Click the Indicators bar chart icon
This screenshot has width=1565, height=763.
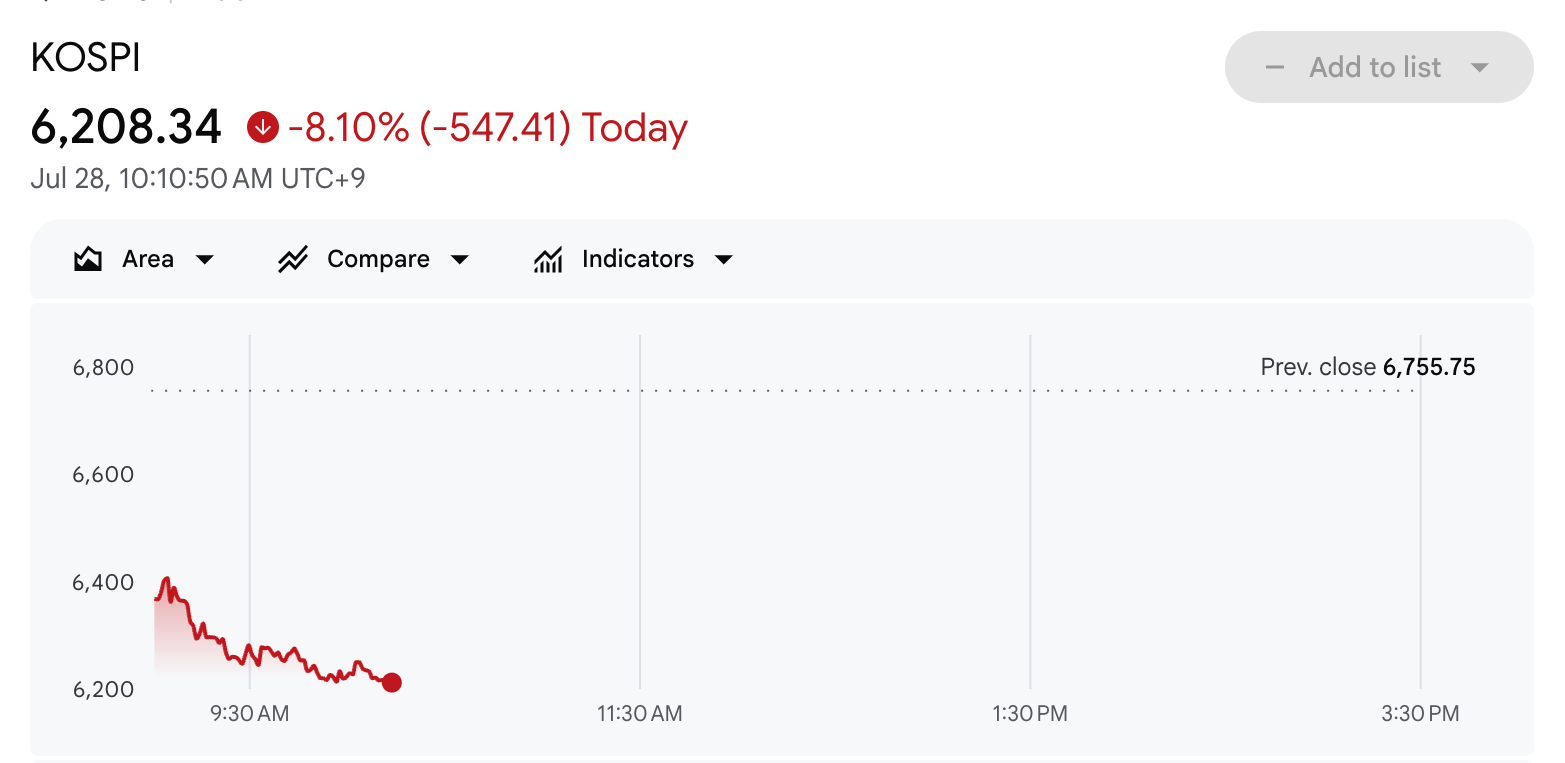(548, 260)
